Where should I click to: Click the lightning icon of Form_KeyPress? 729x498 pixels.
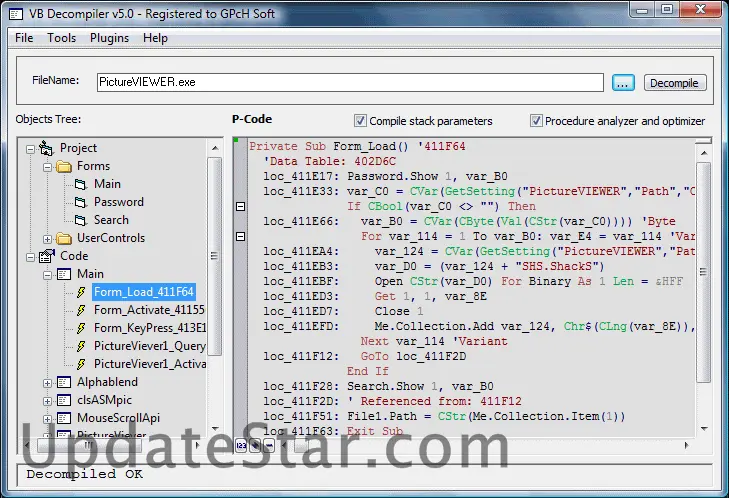[x=81, y=328]
